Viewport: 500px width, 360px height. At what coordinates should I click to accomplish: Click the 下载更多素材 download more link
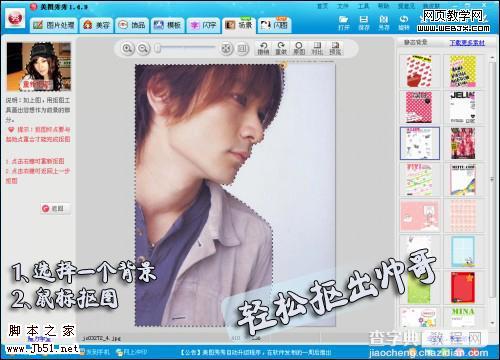[x=467, y=43]
